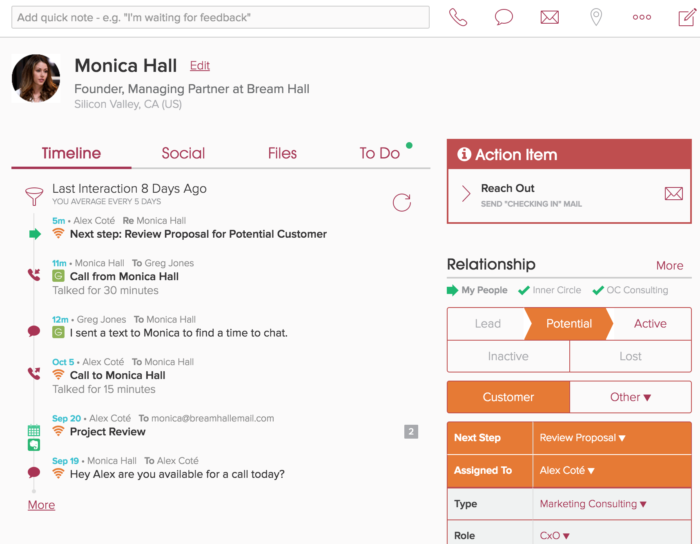
Task: Click the green G badge on Call from Monica Hall
Action: (58, 276)
